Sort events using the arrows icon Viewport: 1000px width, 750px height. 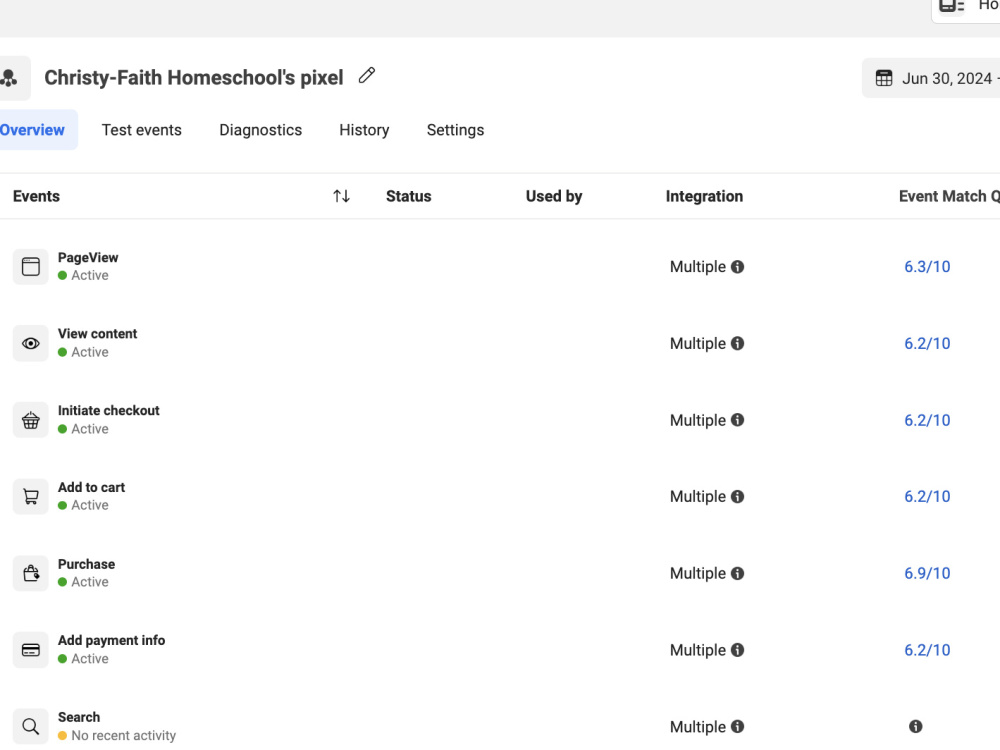click(x=341, y=196)
